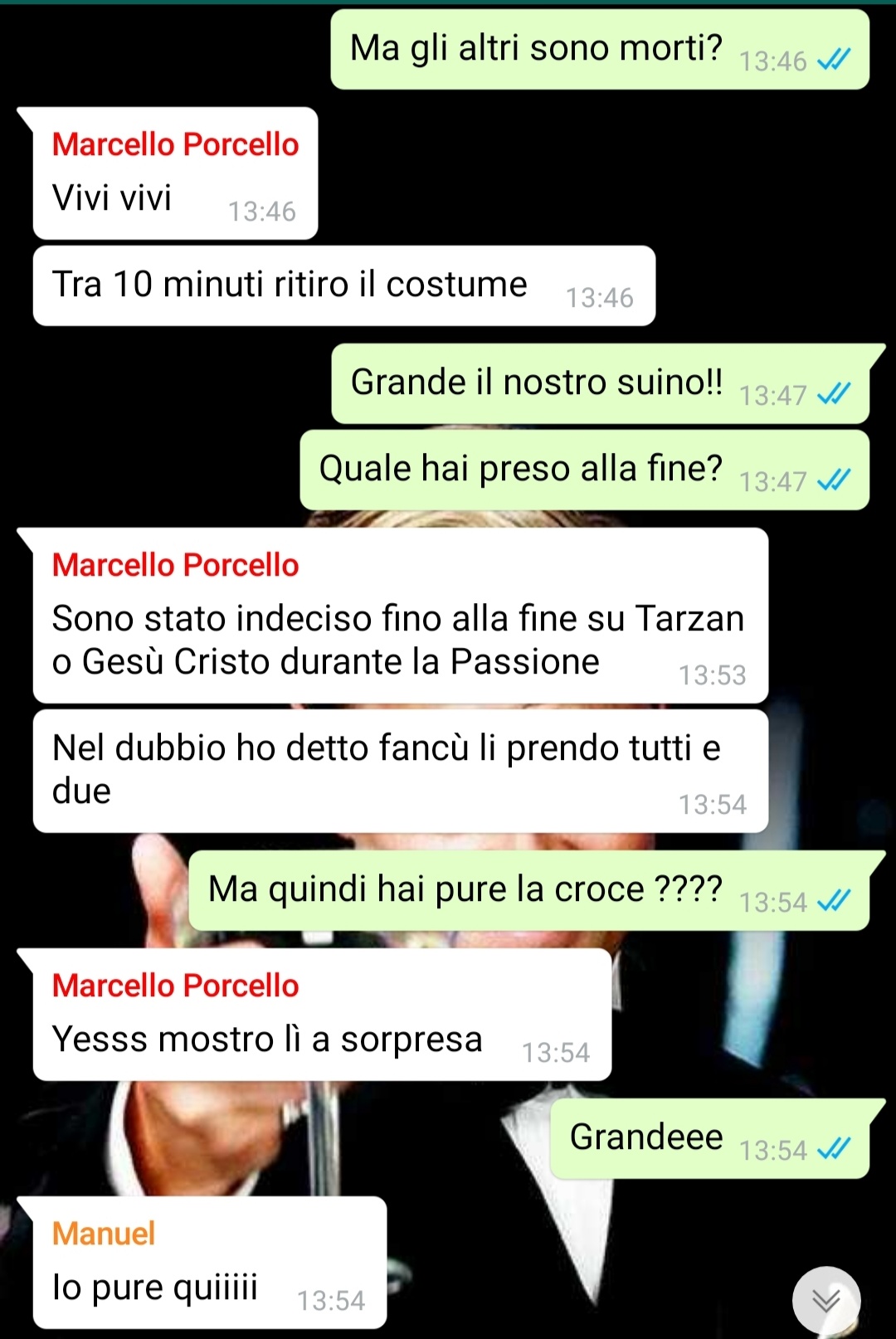Select the 'Vivi vivi' message bubble

pyautogui.click(x=175, y=173)
